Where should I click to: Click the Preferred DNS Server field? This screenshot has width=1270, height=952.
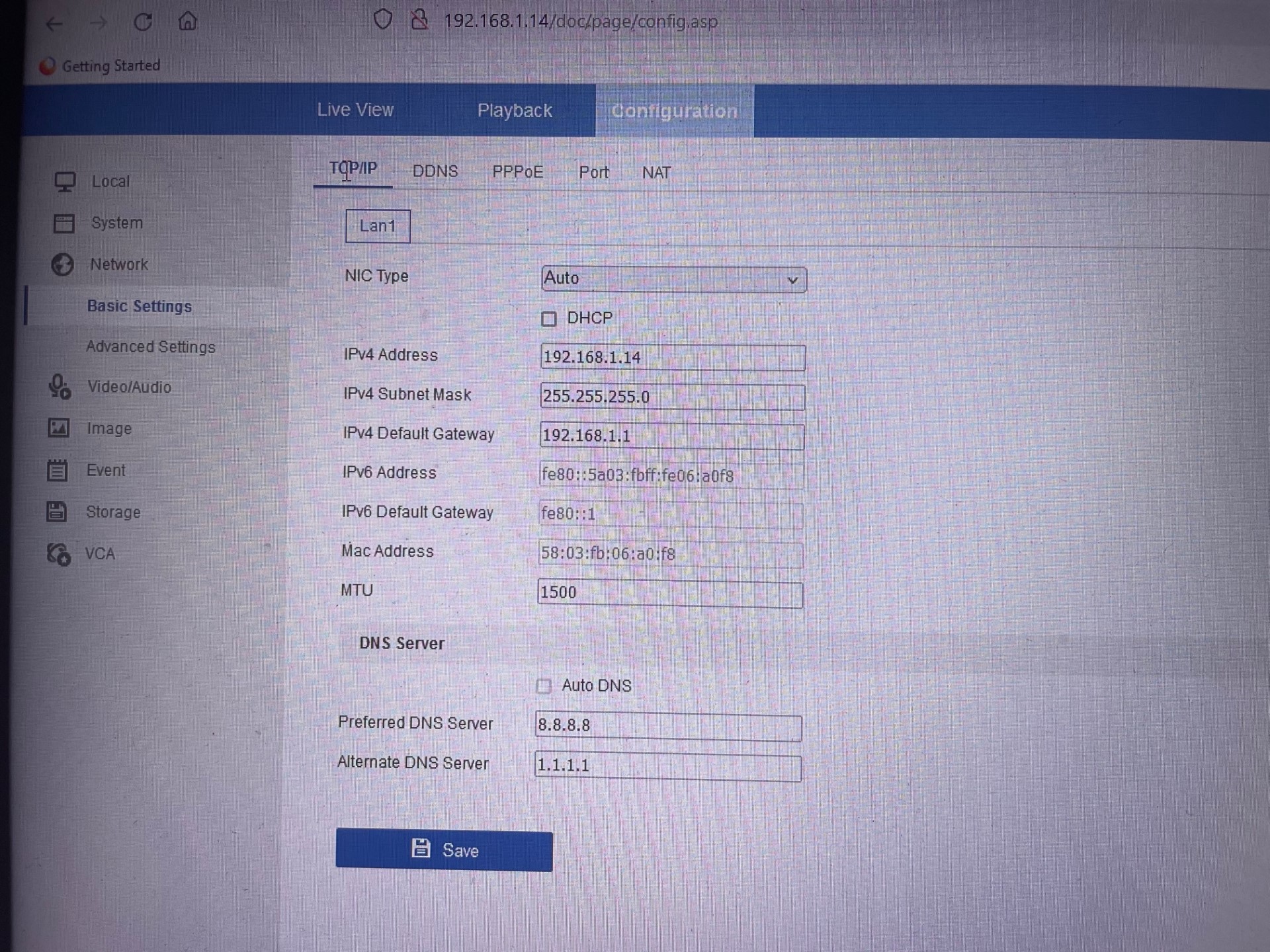coord(668,727)
